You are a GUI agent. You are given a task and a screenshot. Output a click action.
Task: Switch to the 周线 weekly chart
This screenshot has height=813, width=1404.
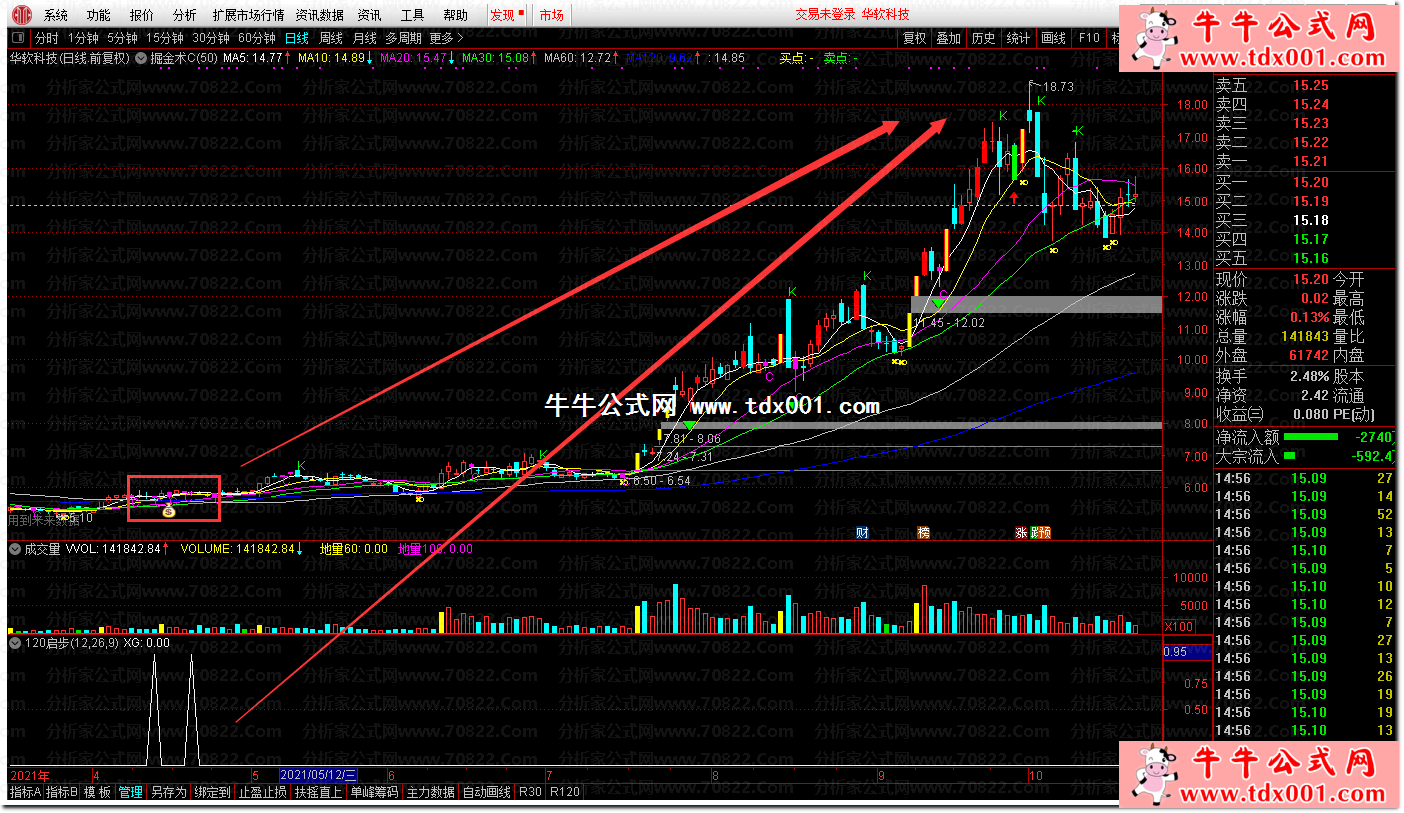click(331, 38)
